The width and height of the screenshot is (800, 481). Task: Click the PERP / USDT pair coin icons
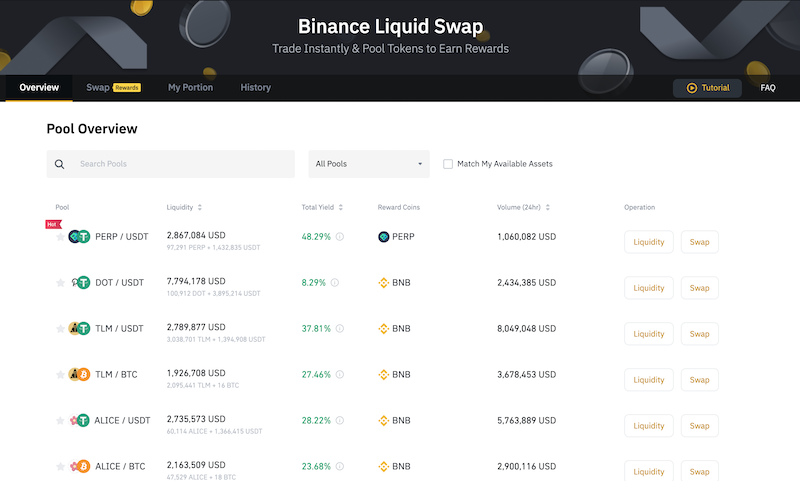point(79,237)
